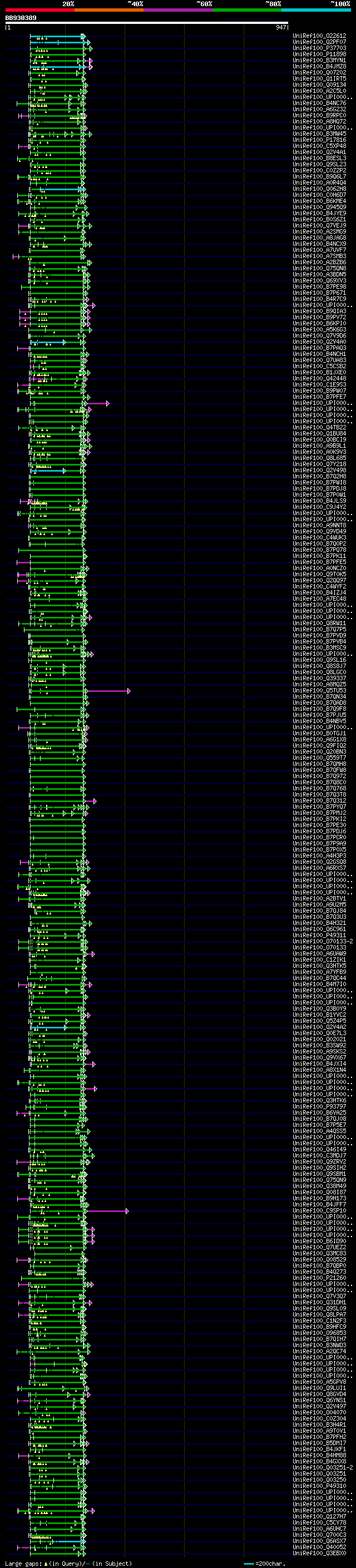The height and width of the screenshot is (1568, 356).
Task: Click the white query length bar
Action: (147, 23)
